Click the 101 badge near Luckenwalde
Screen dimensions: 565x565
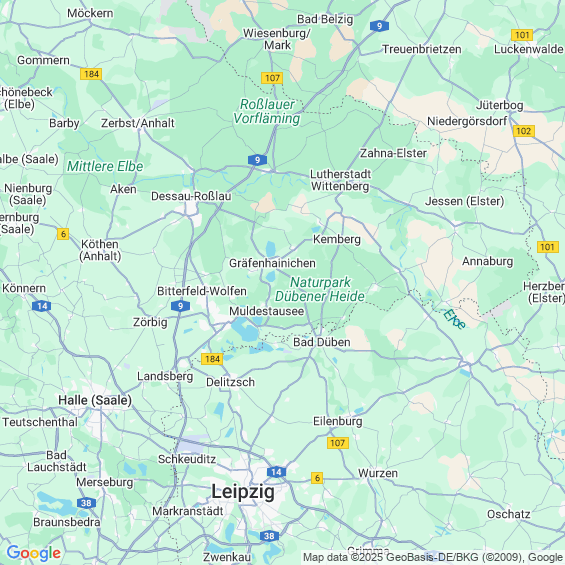tap(522, 35)
